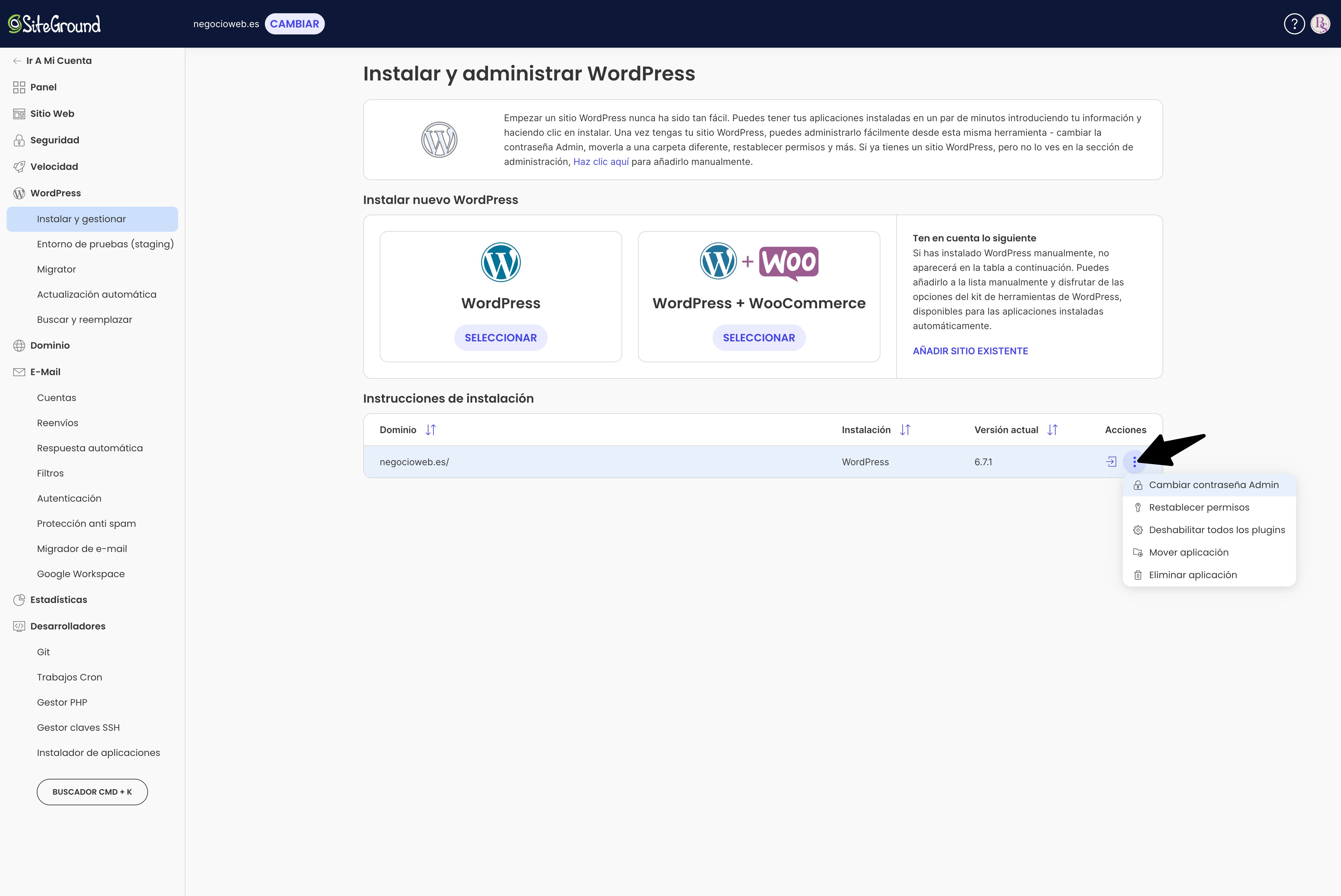Open Entorno de pruebas (staging)
The width and height of the screenshot is (1341, 896).
(x=105, y=244)
